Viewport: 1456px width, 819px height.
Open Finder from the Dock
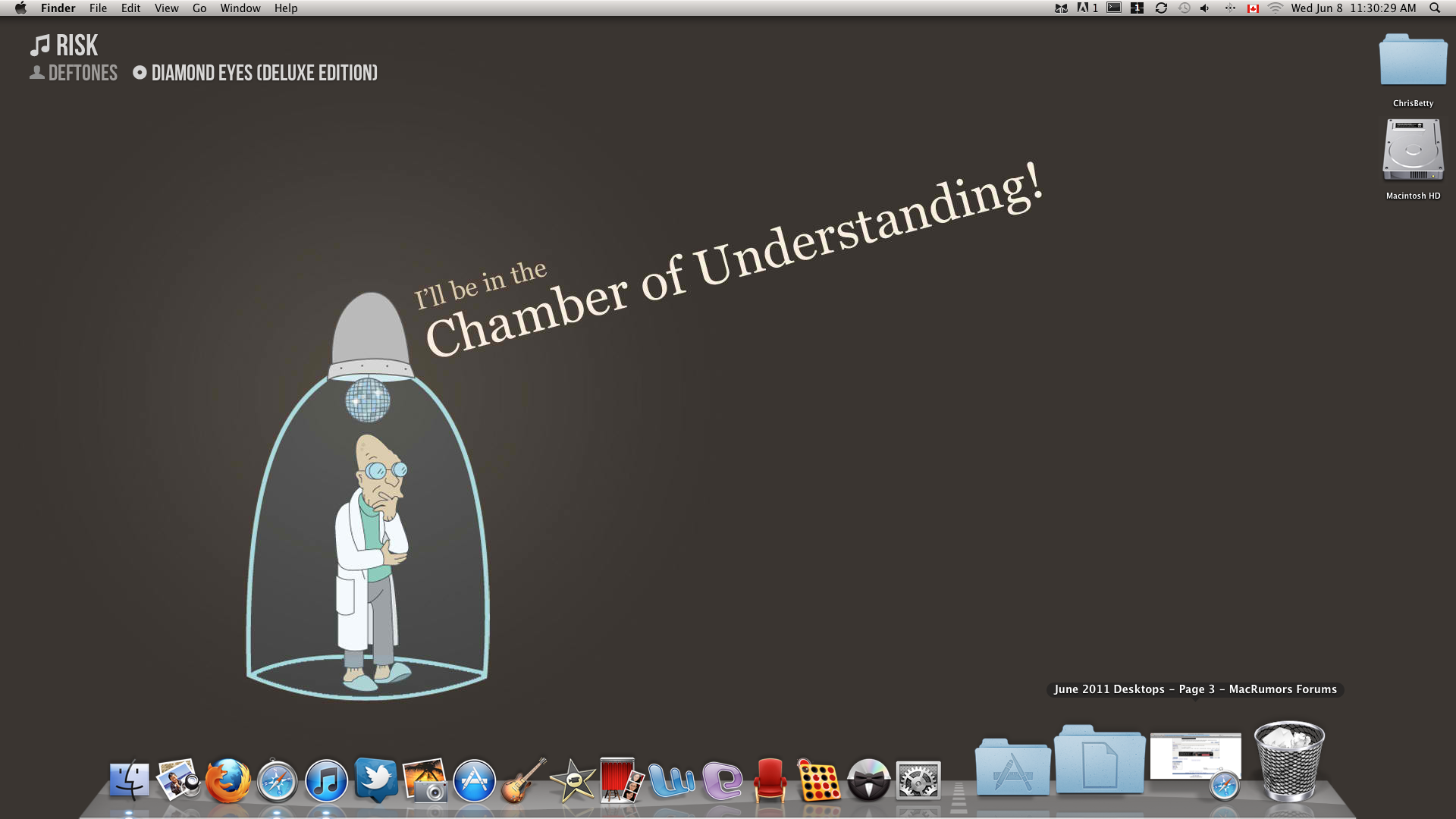(129, 780)
